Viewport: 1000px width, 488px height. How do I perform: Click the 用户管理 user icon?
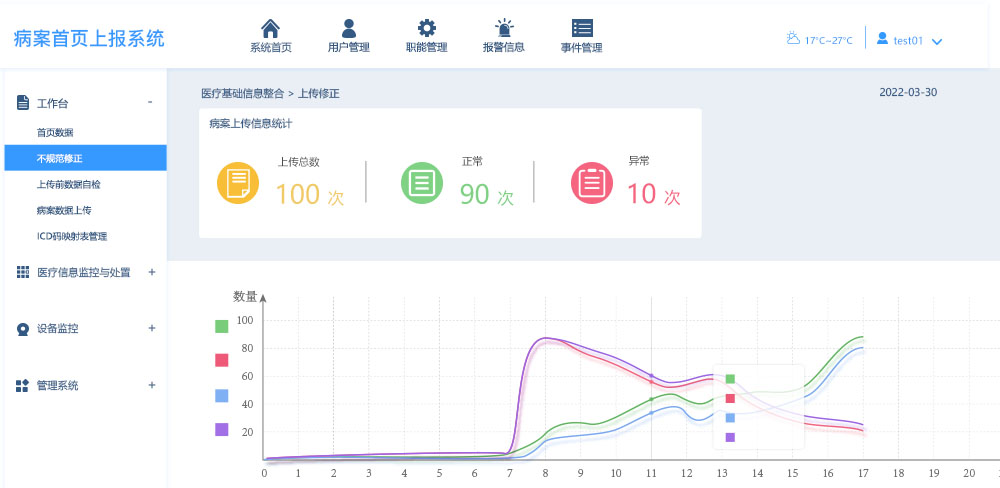click(348, 28)
